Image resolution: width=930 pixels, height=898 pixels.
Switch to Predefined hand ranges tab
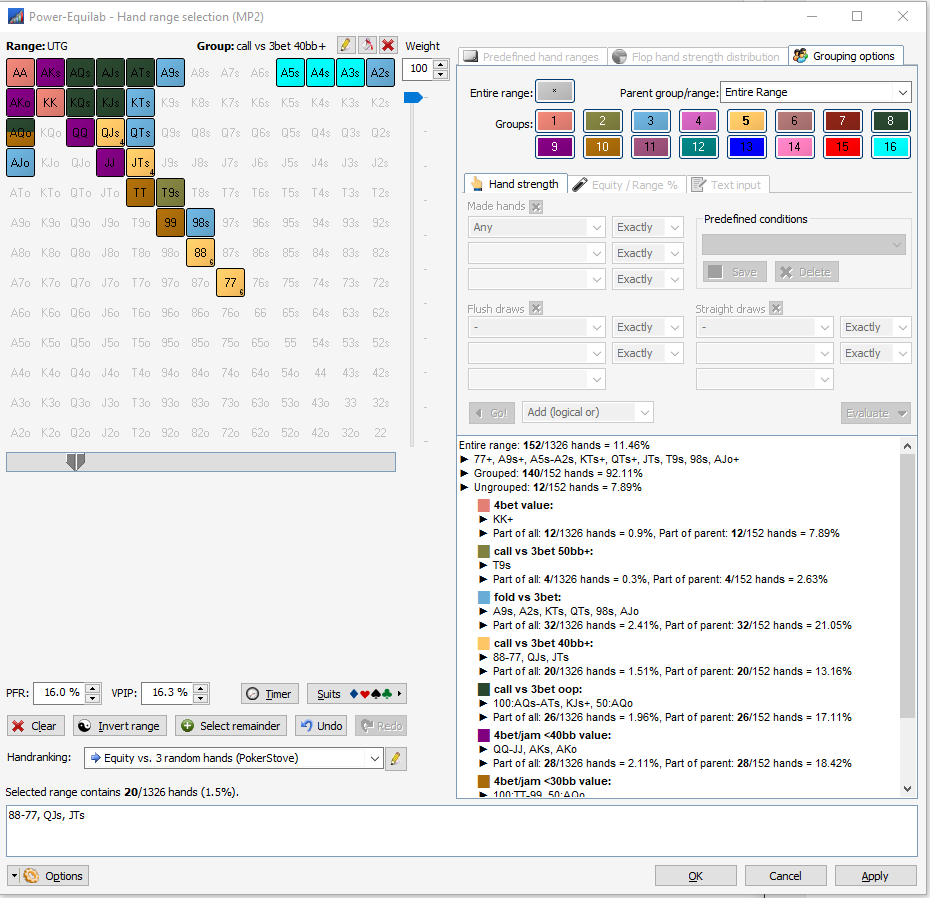click(x=532, y=57)
